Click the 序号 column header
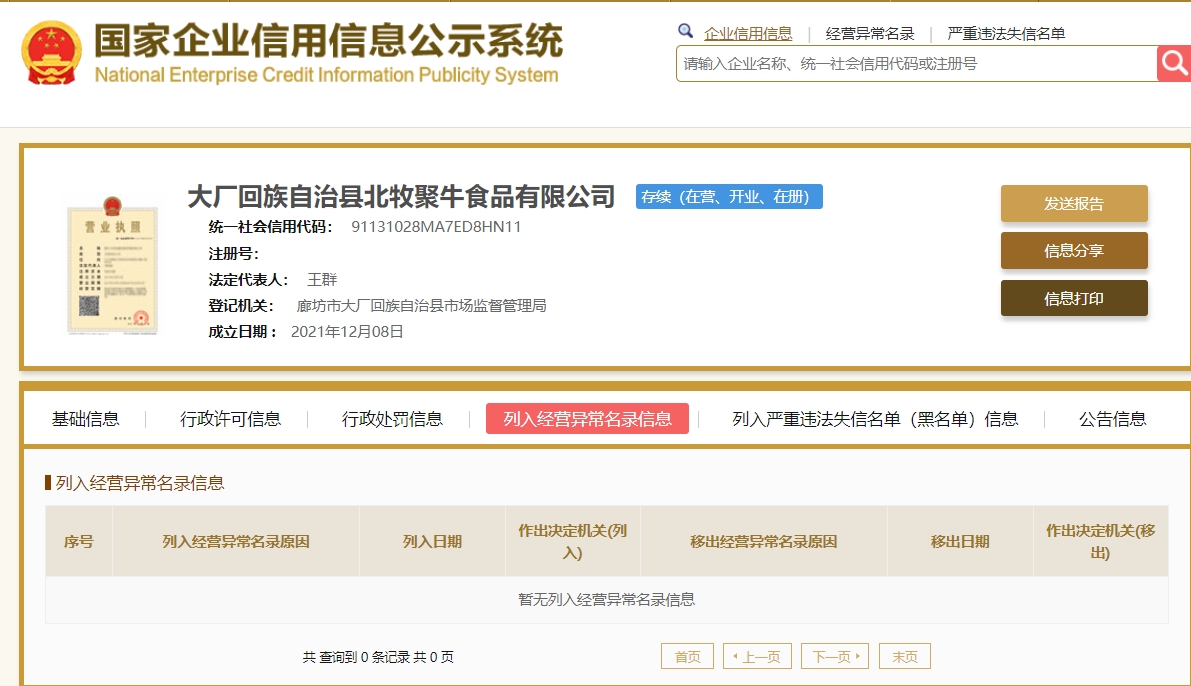1191x686 pixels. click(79, 542)
